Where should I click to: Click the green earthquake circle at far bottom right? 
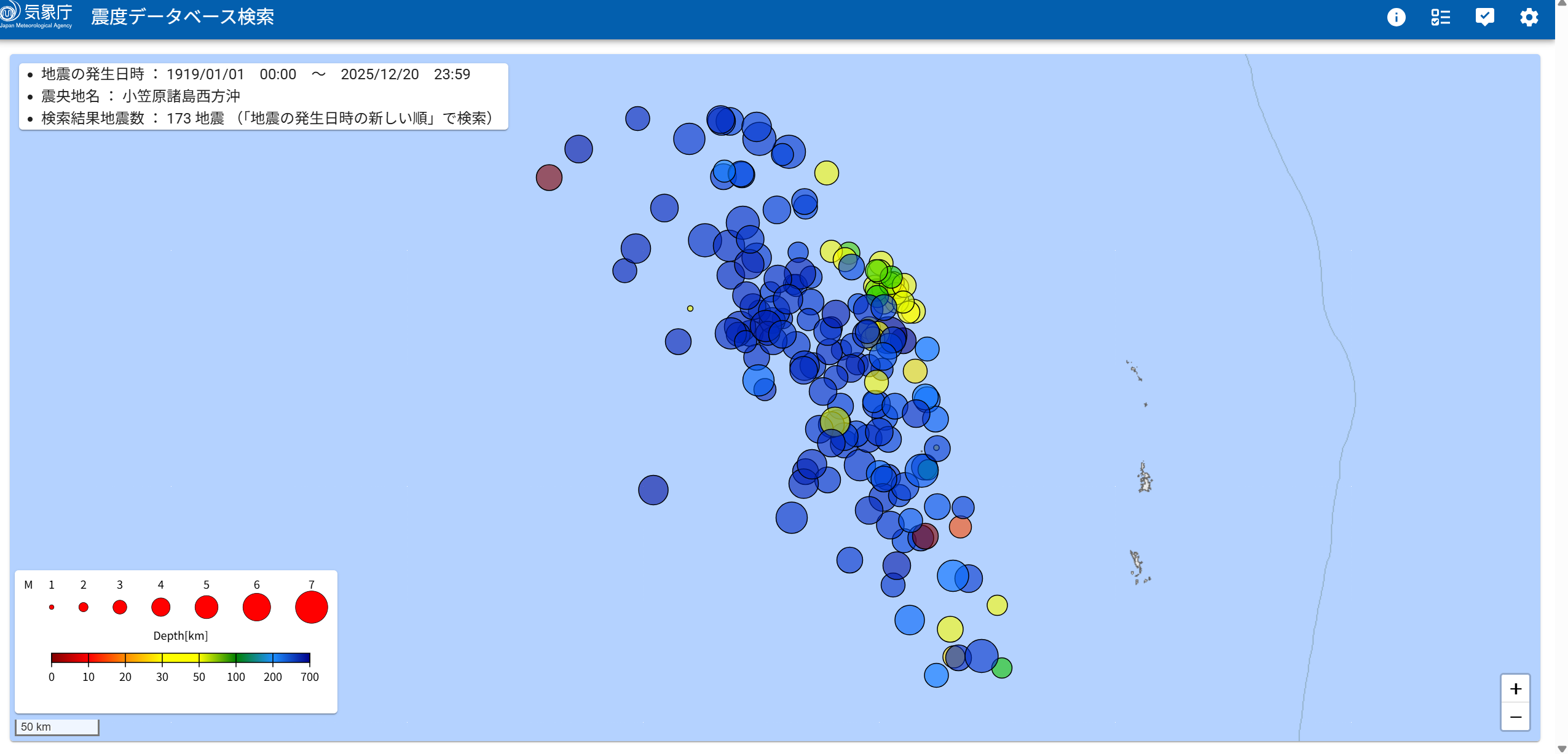tap(1003, 668)
